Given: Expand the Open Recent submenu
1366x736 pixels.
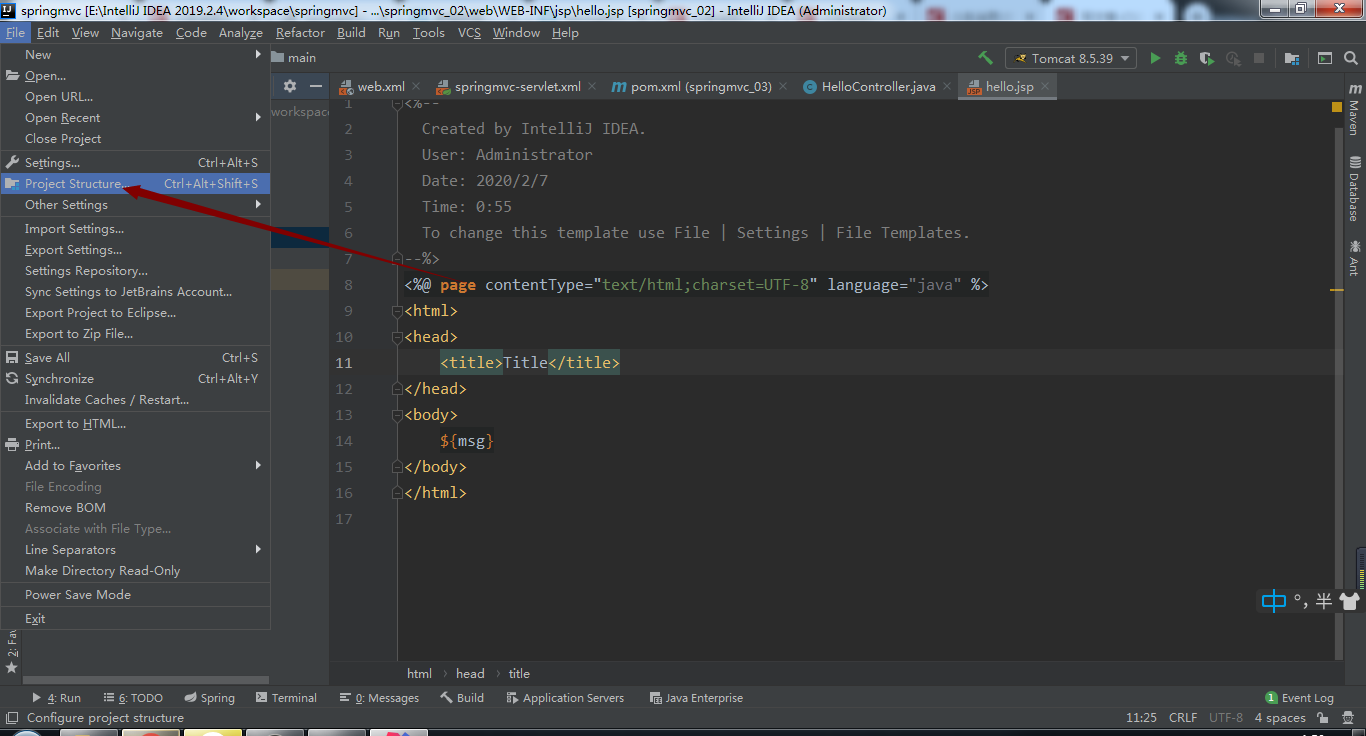Looking at the screenshot, I should [135, 118].
